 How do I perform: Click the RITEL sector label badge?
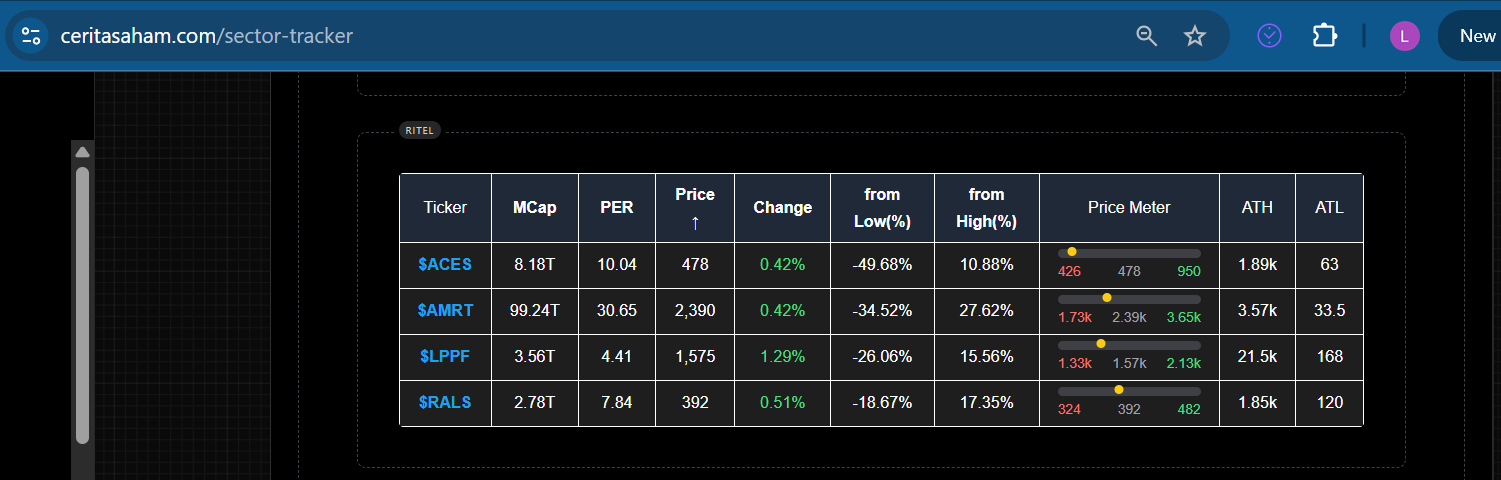pos(420,131)
